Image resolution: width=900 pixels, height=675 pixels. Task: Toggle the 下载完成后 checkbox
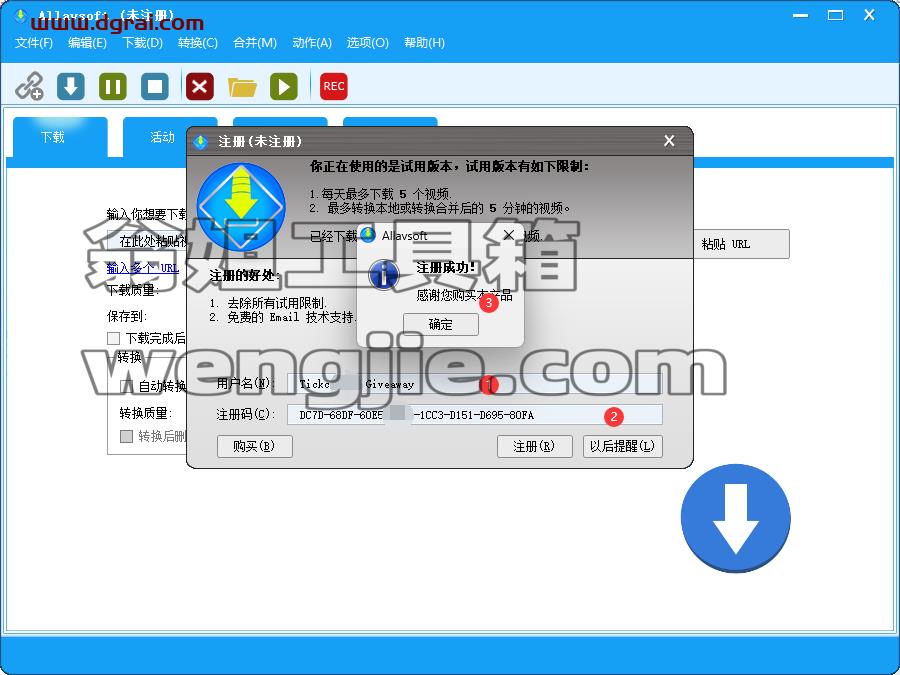tap(114, 338)
